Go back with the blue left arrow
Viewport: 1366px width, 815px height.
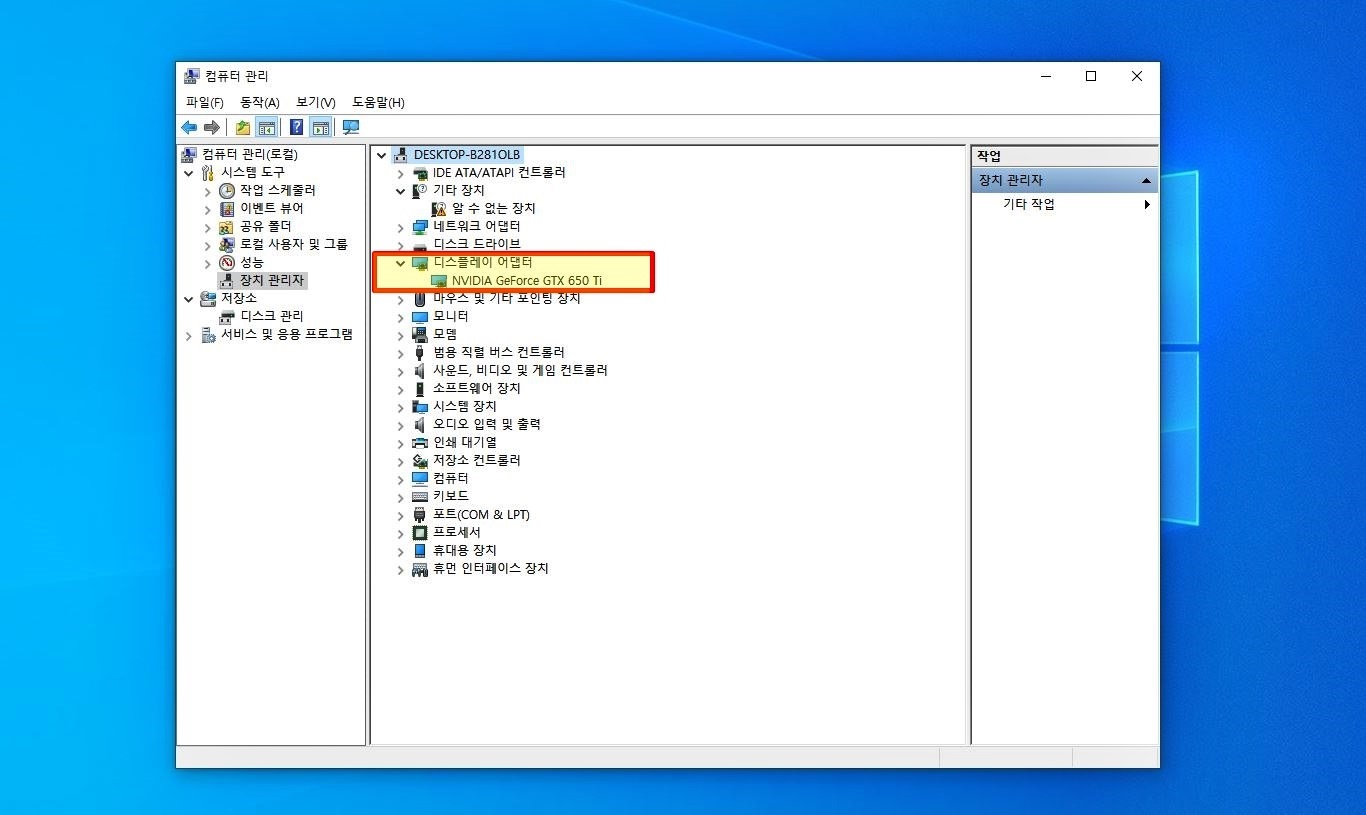point(189,127)
